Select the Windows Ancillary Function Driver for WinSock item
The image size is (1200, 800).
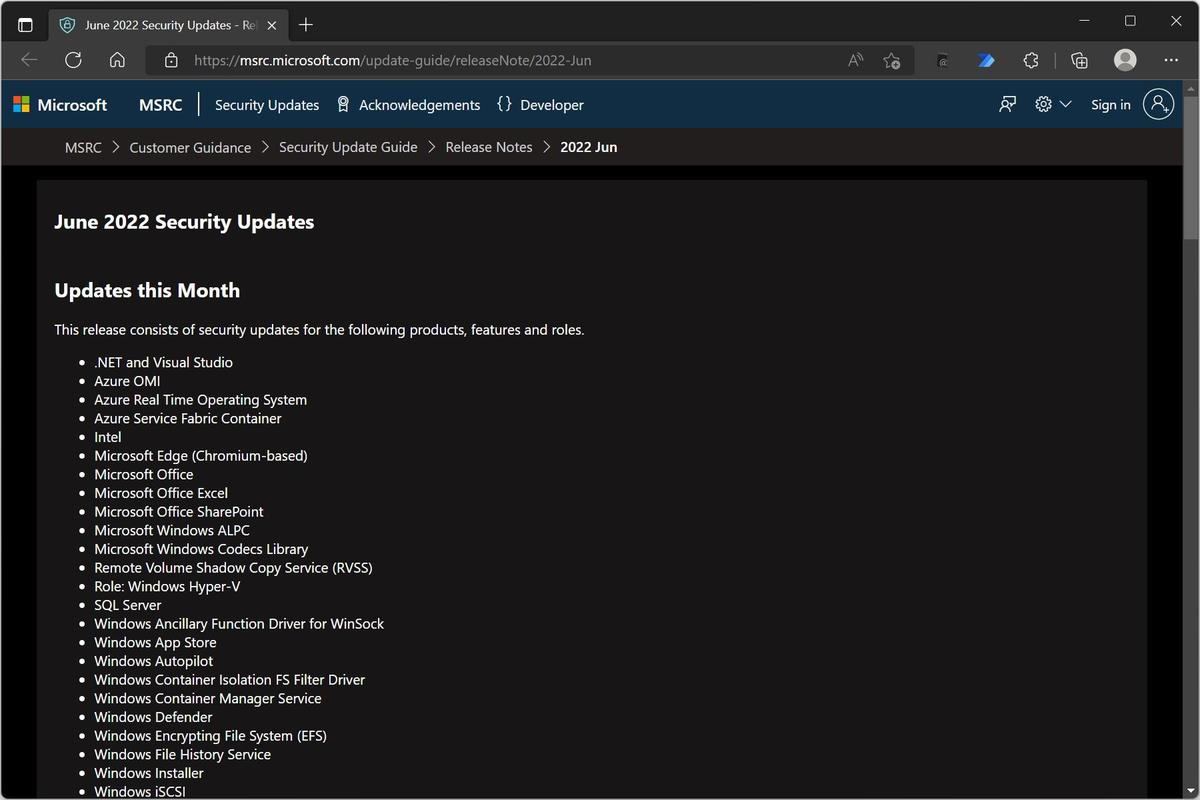[x=239, y=624]
